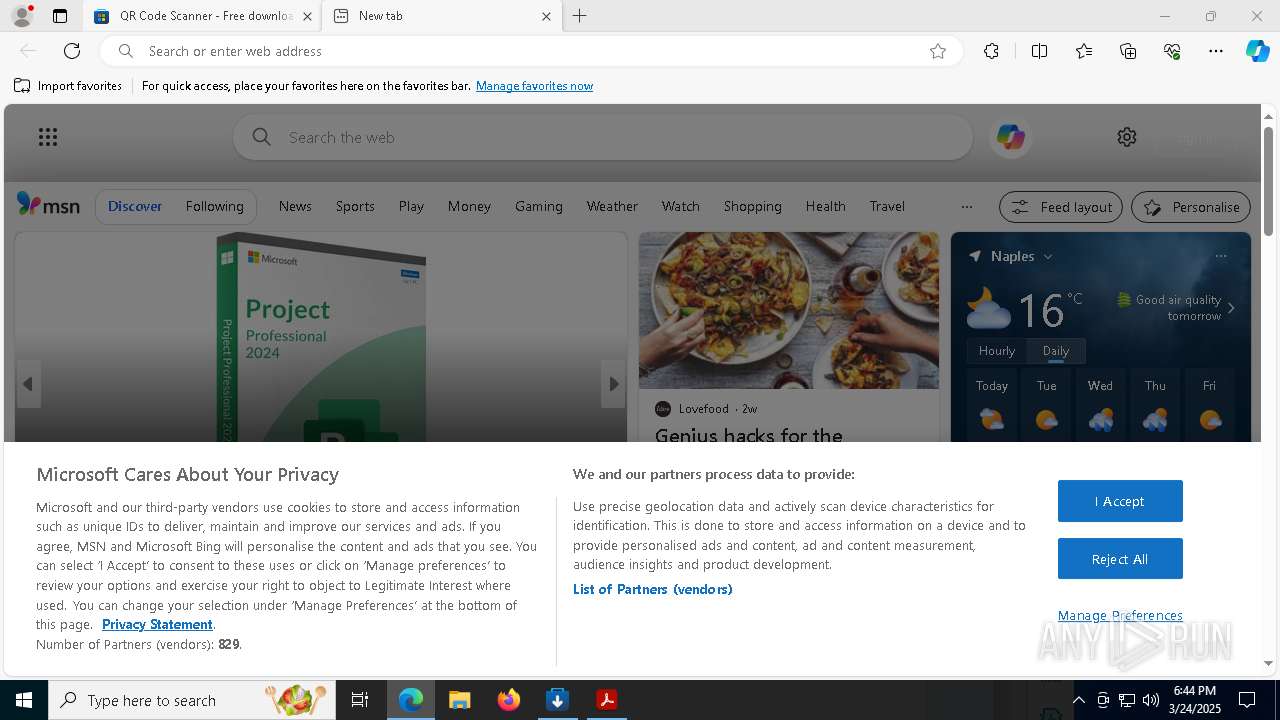1280x720 pixels.
Task: Decline cookies with Reject All
Action: coord(1120,559)
